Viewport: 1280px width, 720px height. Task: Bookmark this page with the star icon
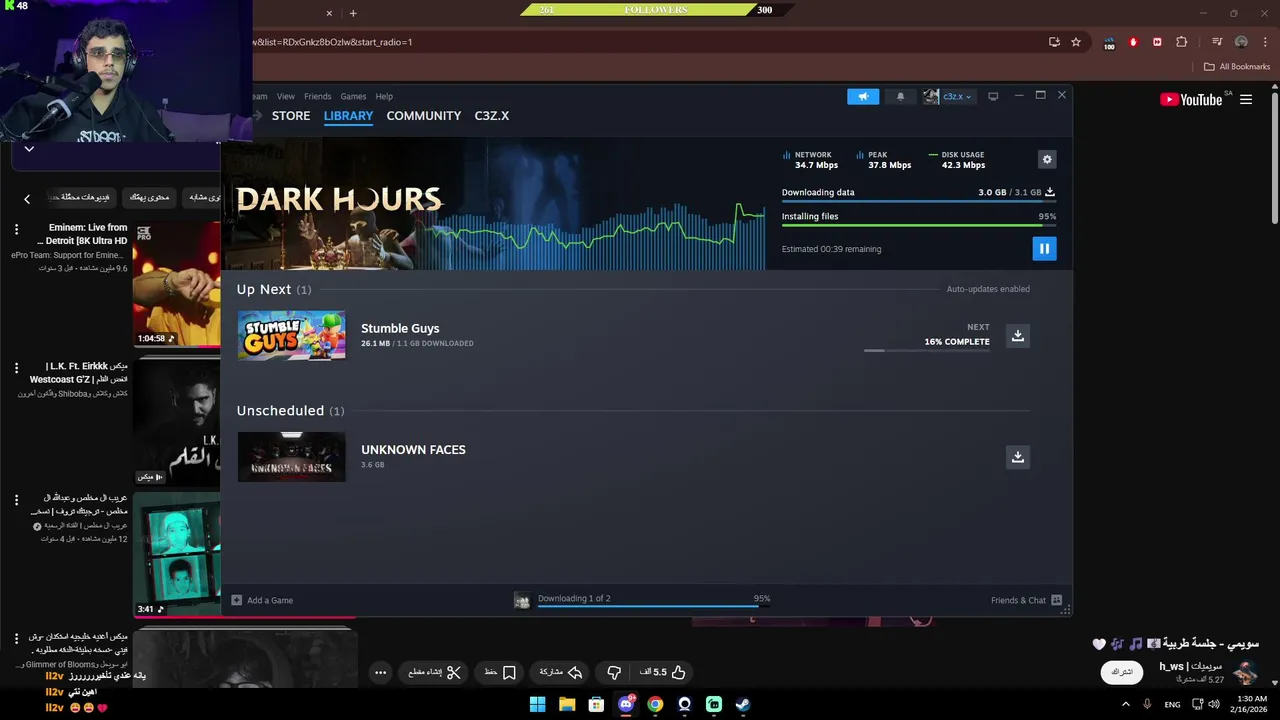[x=1076, y=42]
